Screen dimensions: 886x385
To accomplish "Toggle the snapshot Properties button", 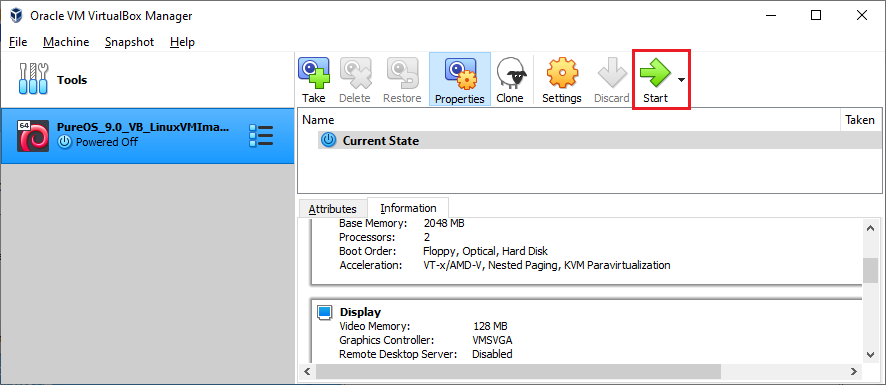I will [460, 80].
